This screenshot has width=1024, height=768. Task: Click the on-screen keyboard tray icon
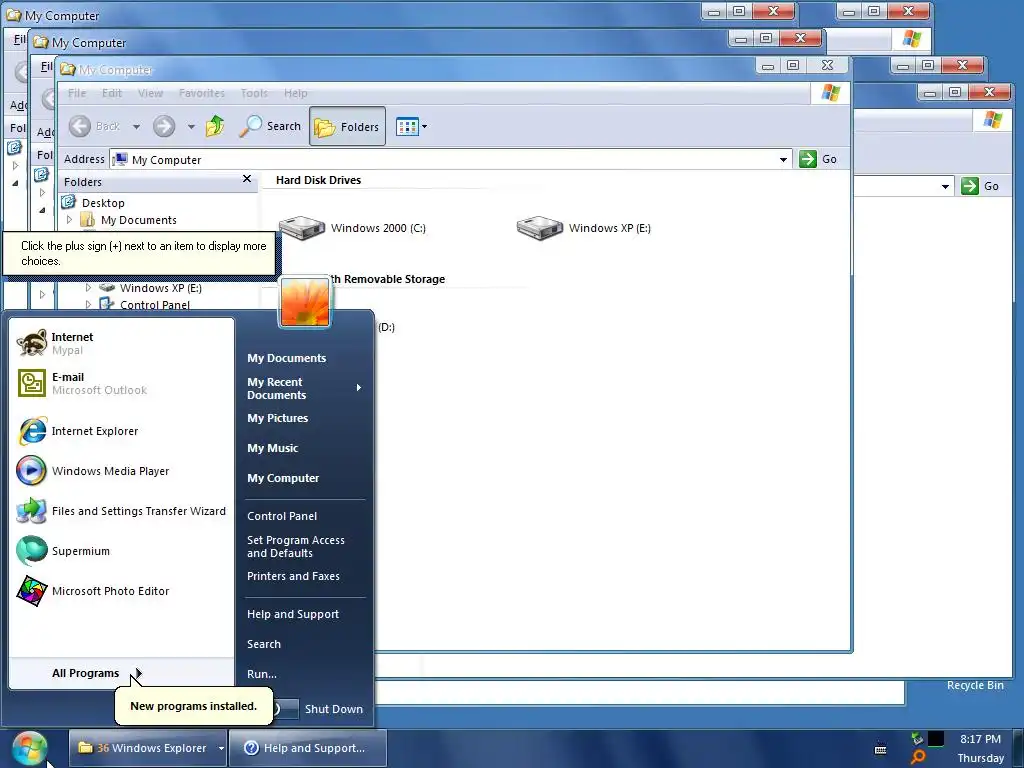click(880, 750)
